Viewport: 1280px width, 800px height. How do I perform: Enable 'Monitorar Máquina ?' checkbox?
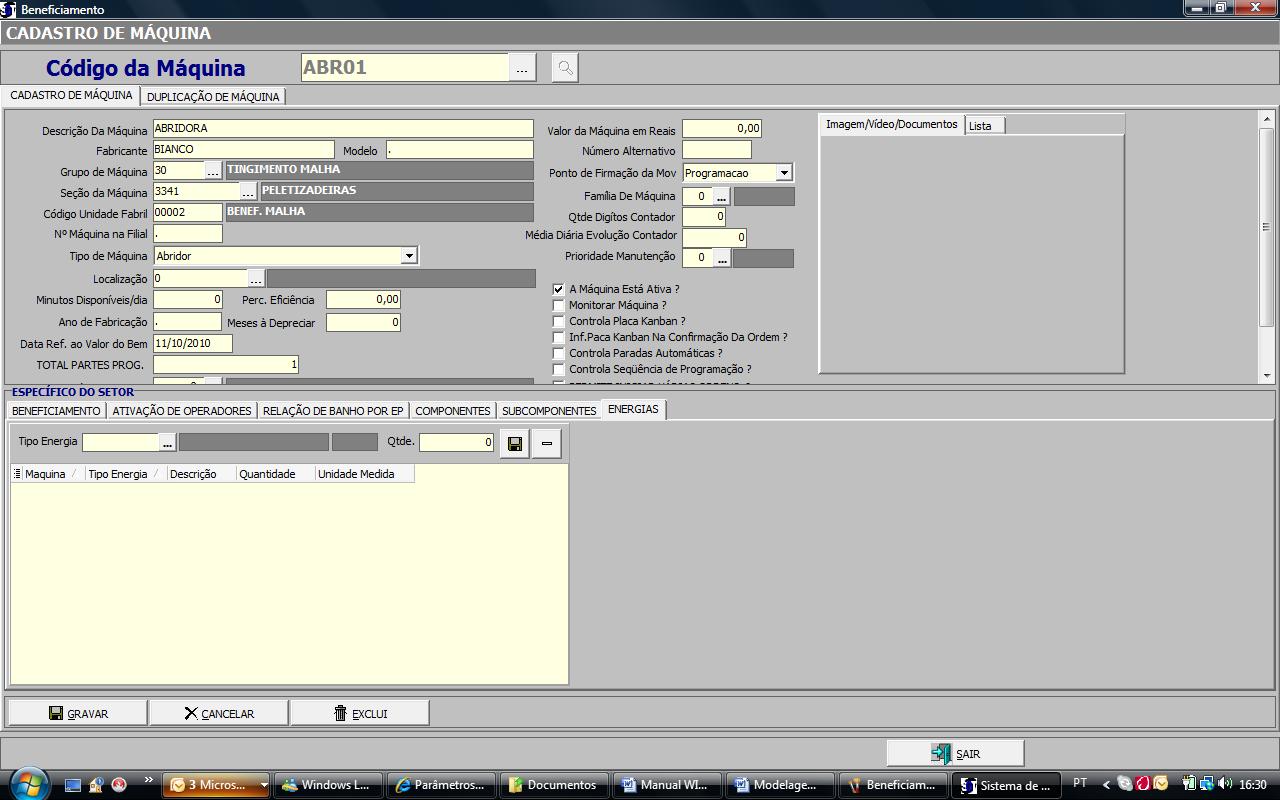coord(559,305)
